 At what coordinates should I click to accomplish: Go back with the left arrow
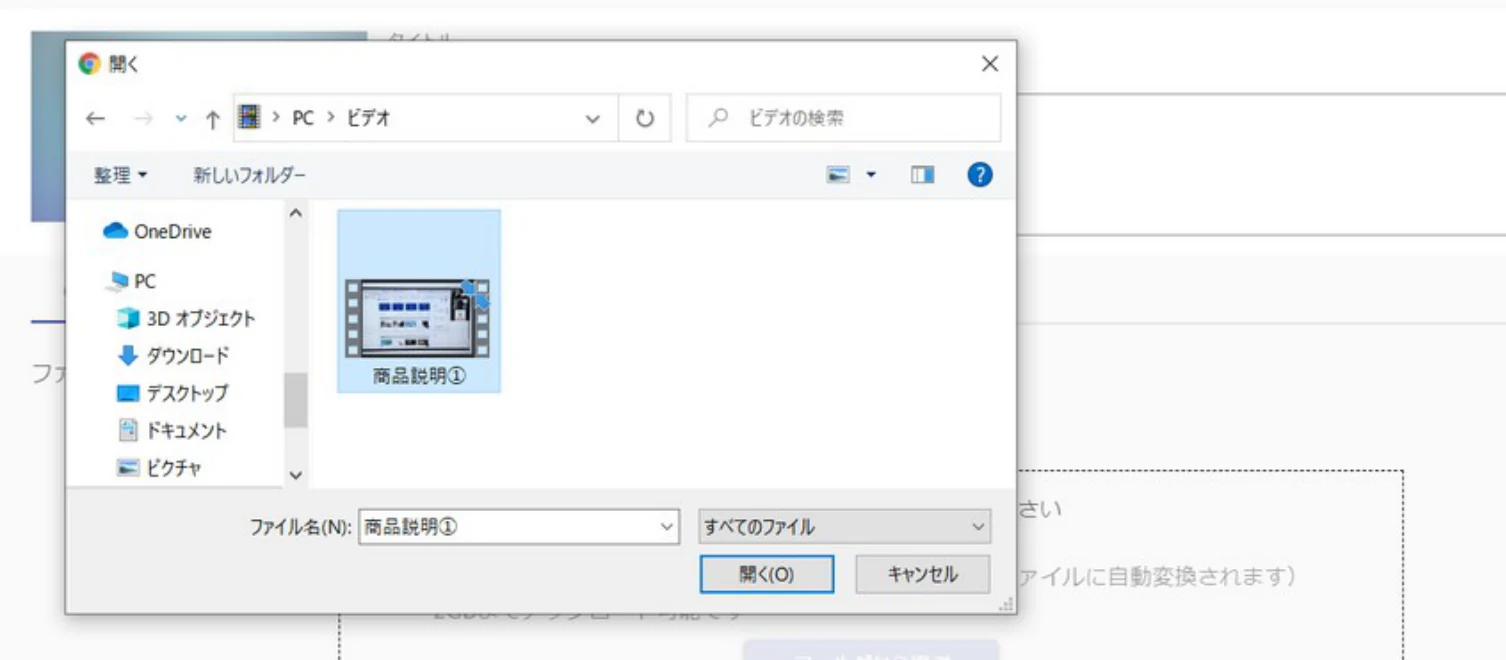95,119
